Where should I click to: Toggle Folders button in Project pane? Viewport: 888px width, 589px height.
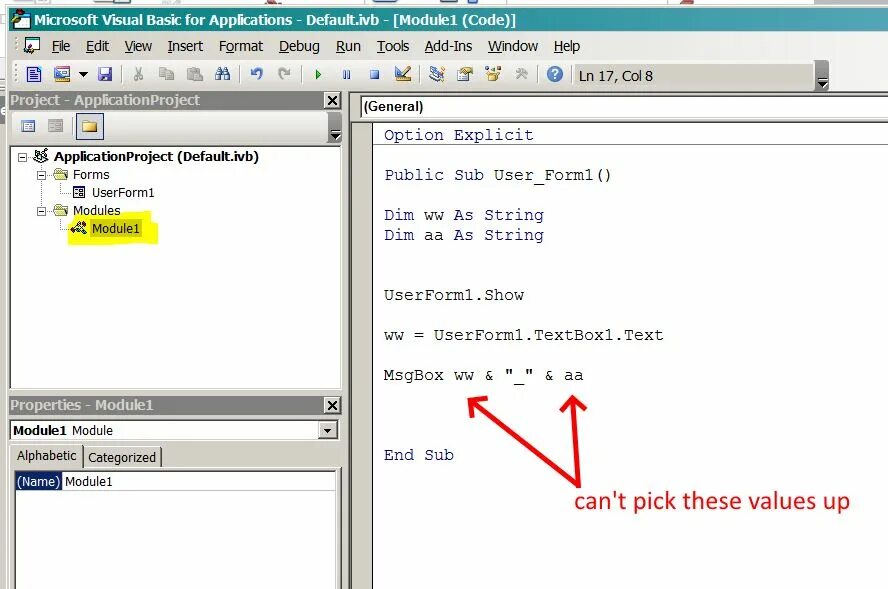click(x=89, y=126)
